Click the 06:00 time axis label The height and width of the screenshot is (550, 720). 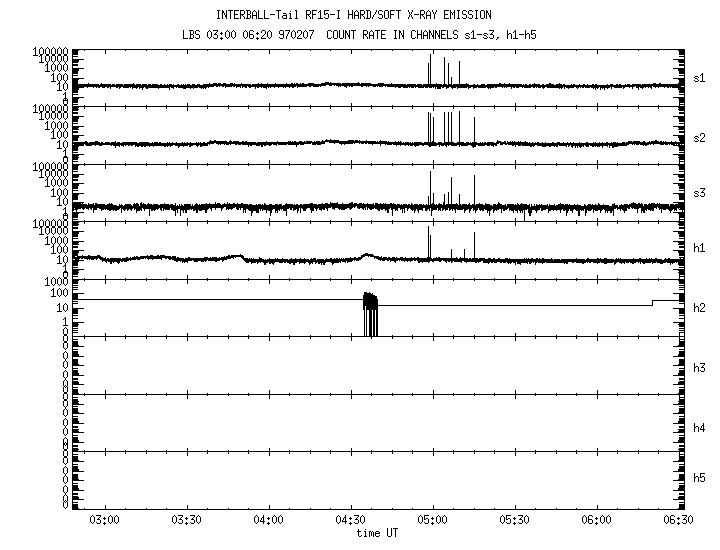coord(596,521)
